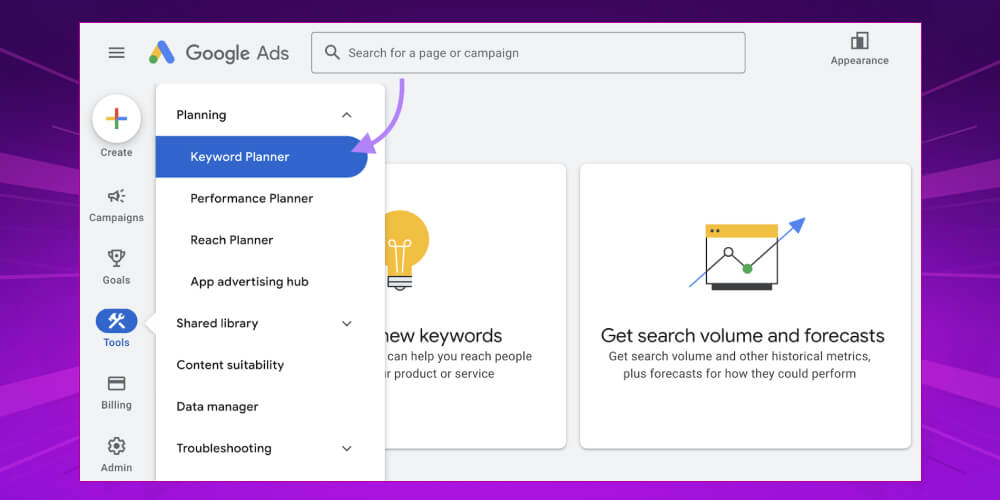
Task: Click the lightbulb new keywords illustration
Action: coord(406,250)
